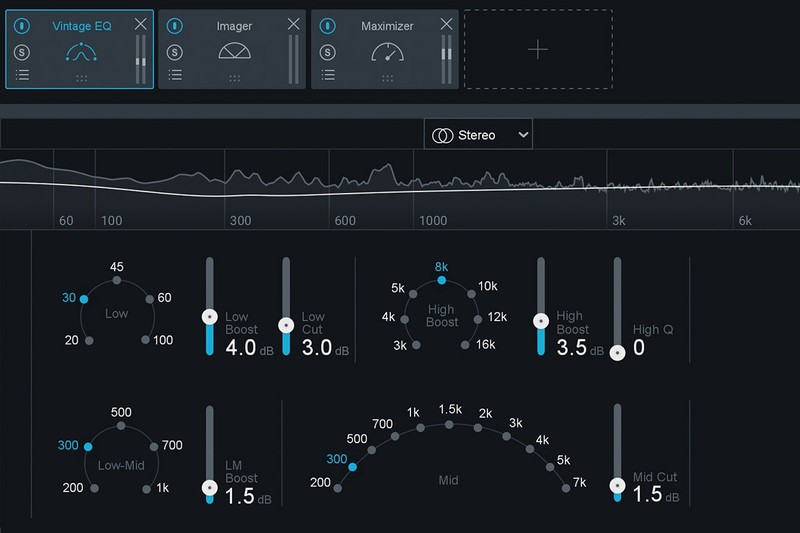Solo the Maximizer module

tap(327, 51)
